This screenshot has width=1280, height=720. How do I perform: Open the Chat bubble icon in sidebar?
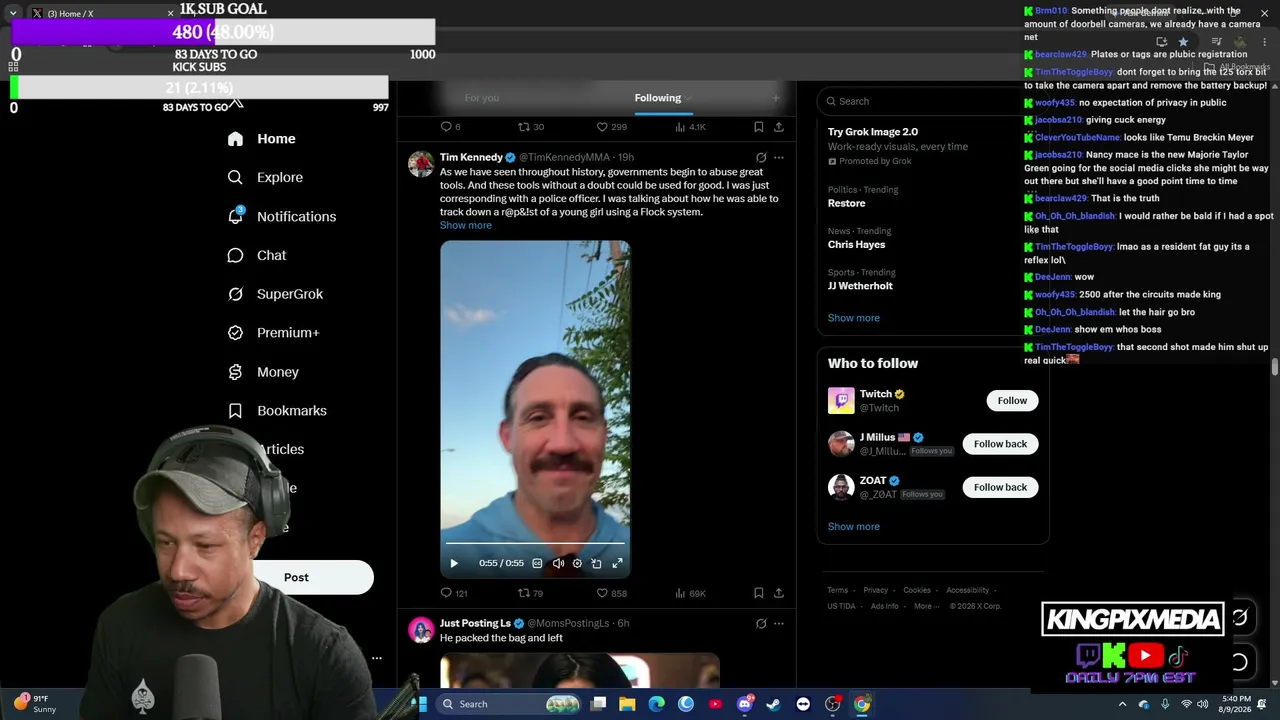(235, 255)
